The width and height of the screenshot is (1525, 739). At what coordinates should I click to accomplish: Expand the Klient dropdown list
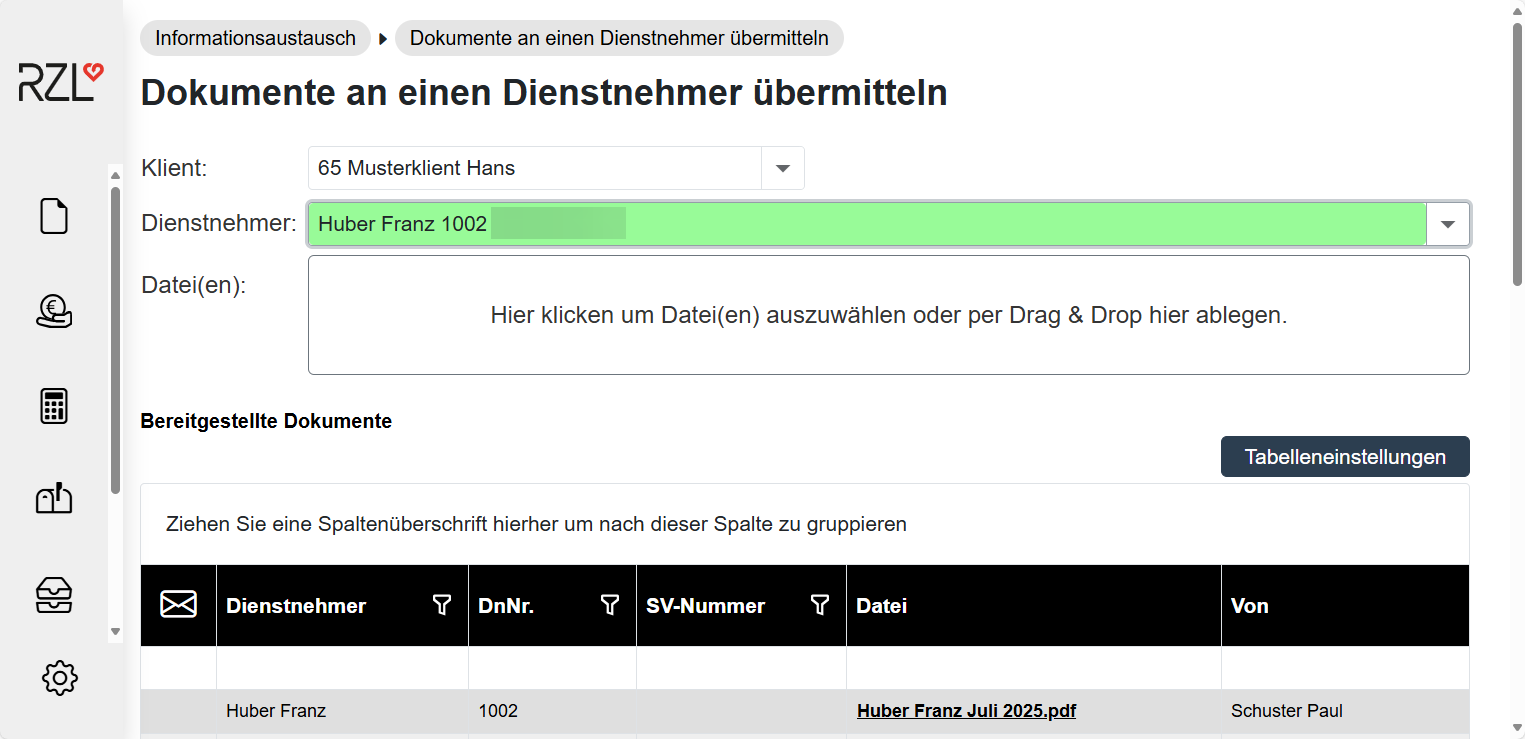coord(783,168)
